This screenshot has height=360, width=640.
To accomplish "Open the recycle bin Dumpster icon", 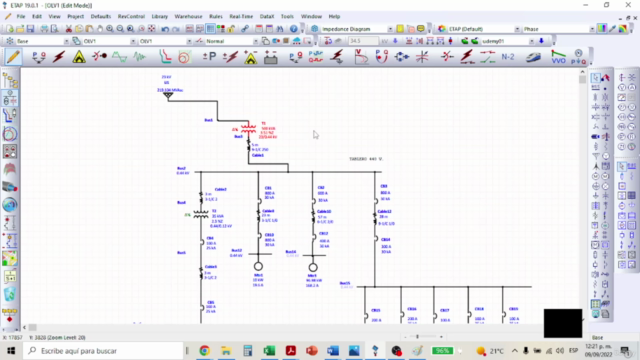I will [x=10, y=294].
